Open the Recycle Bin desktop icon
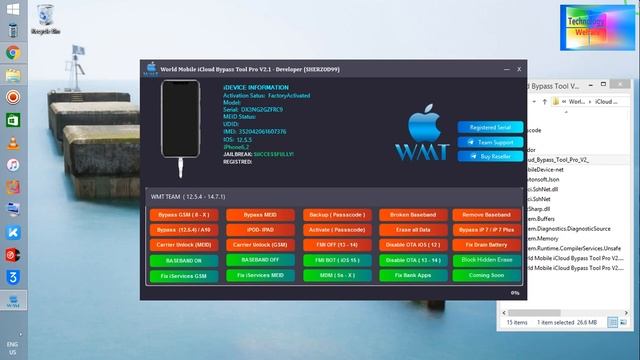The width and height of the screenshot is (640, 360). [45, 19]
